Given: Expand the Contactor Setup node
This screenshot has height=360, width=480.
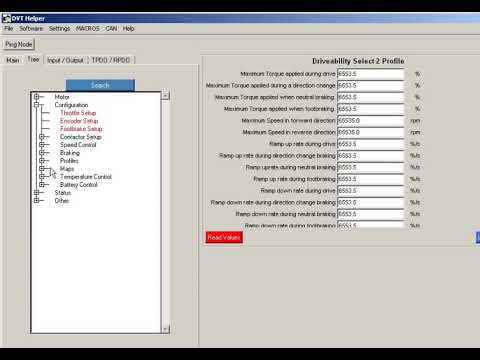Looking at the screenshot, I should [42, 137].
